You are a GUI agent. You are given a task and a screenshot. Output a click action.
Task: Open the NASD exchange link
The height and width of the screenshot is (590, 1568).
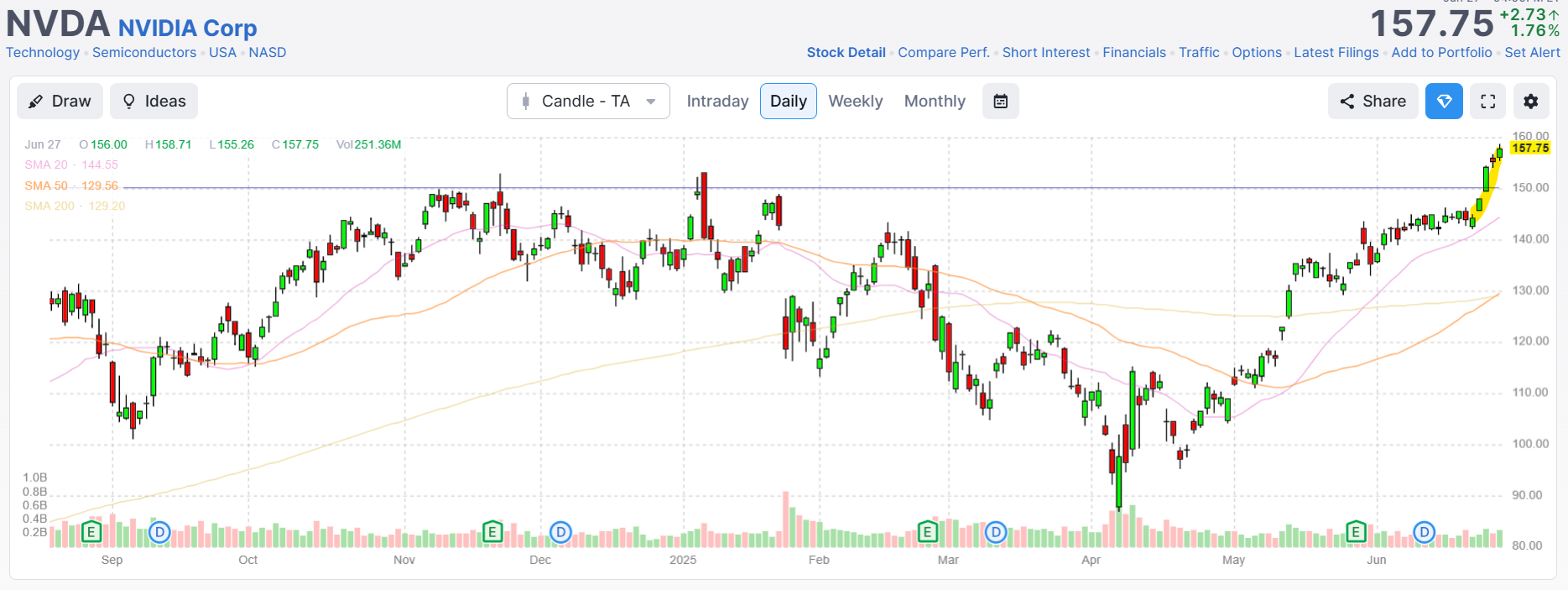tap(268, 52)
